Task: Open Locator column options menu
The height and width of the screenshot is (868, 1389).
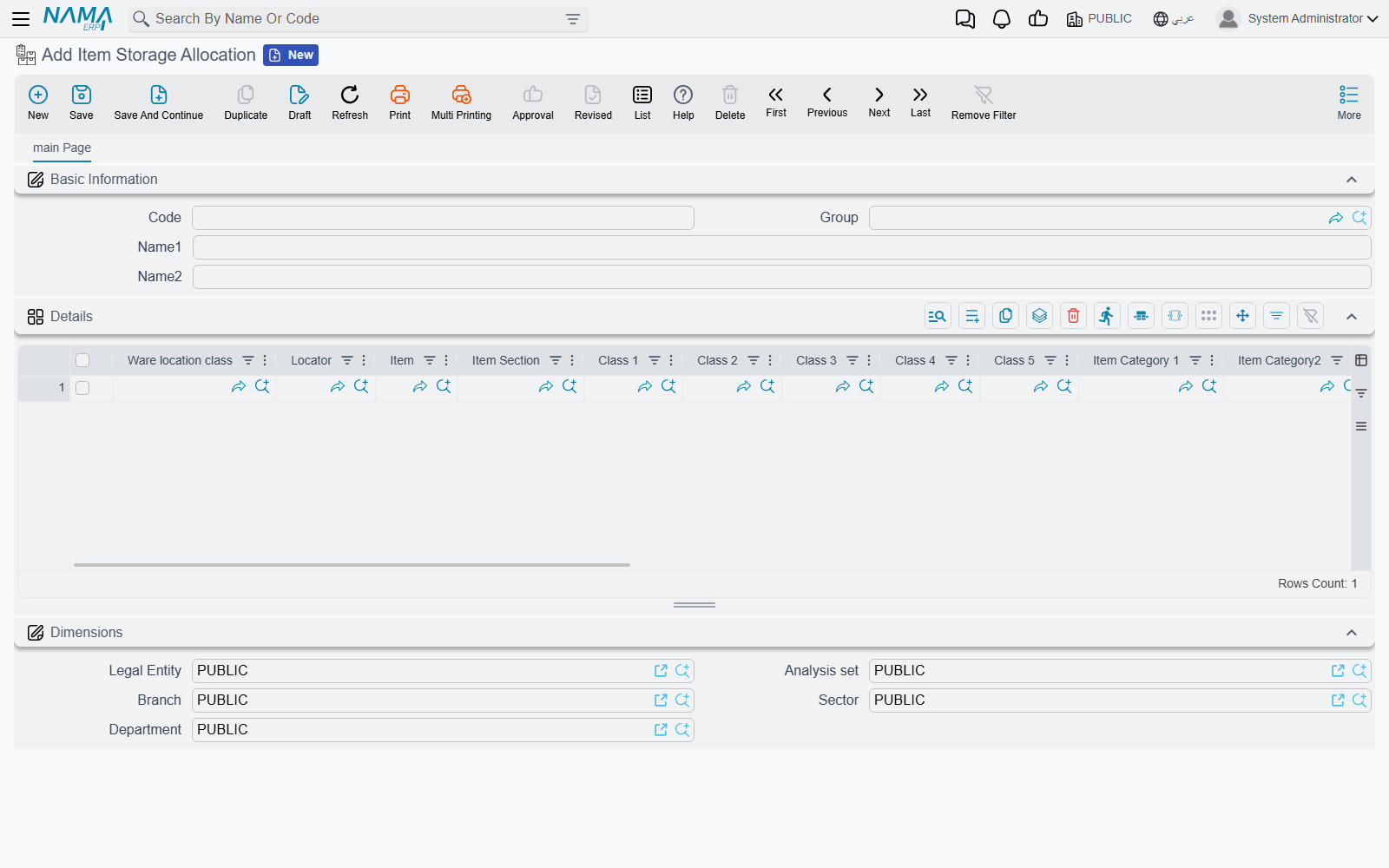Action: pyautogui.click(x=364, y=360)
